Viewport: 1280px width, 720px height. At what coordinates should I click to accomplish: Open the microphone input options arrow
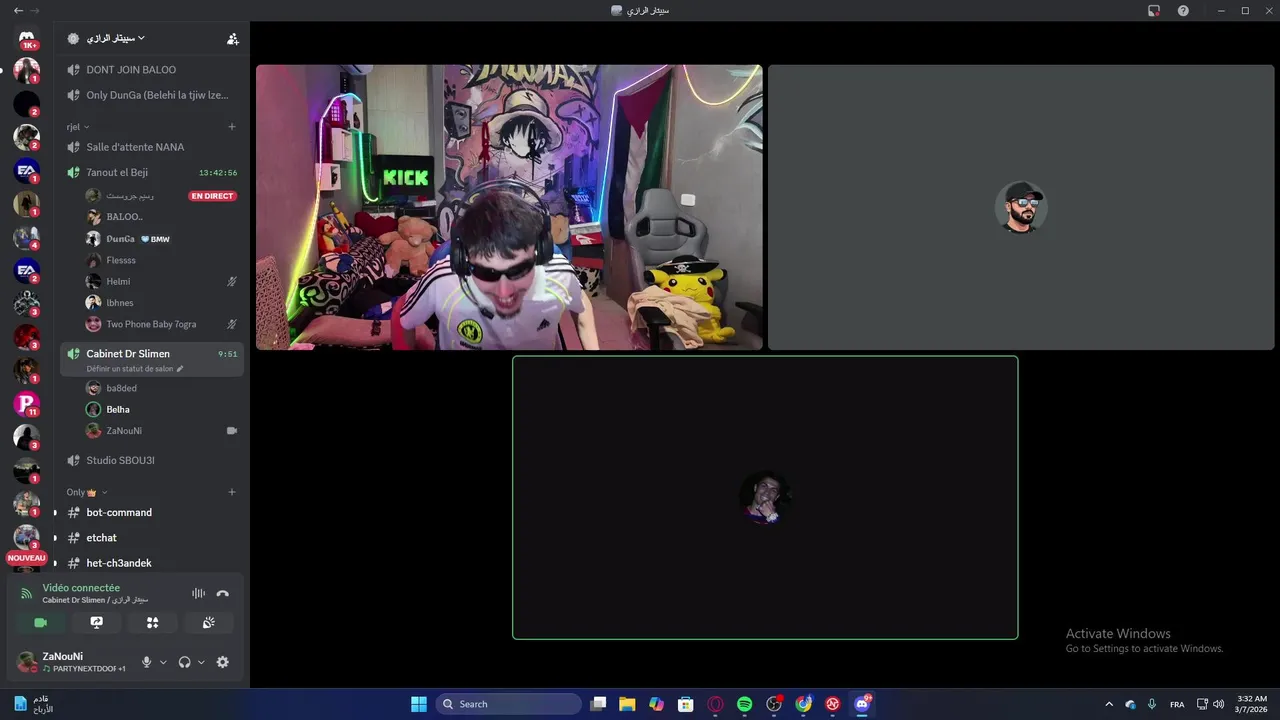163,662
